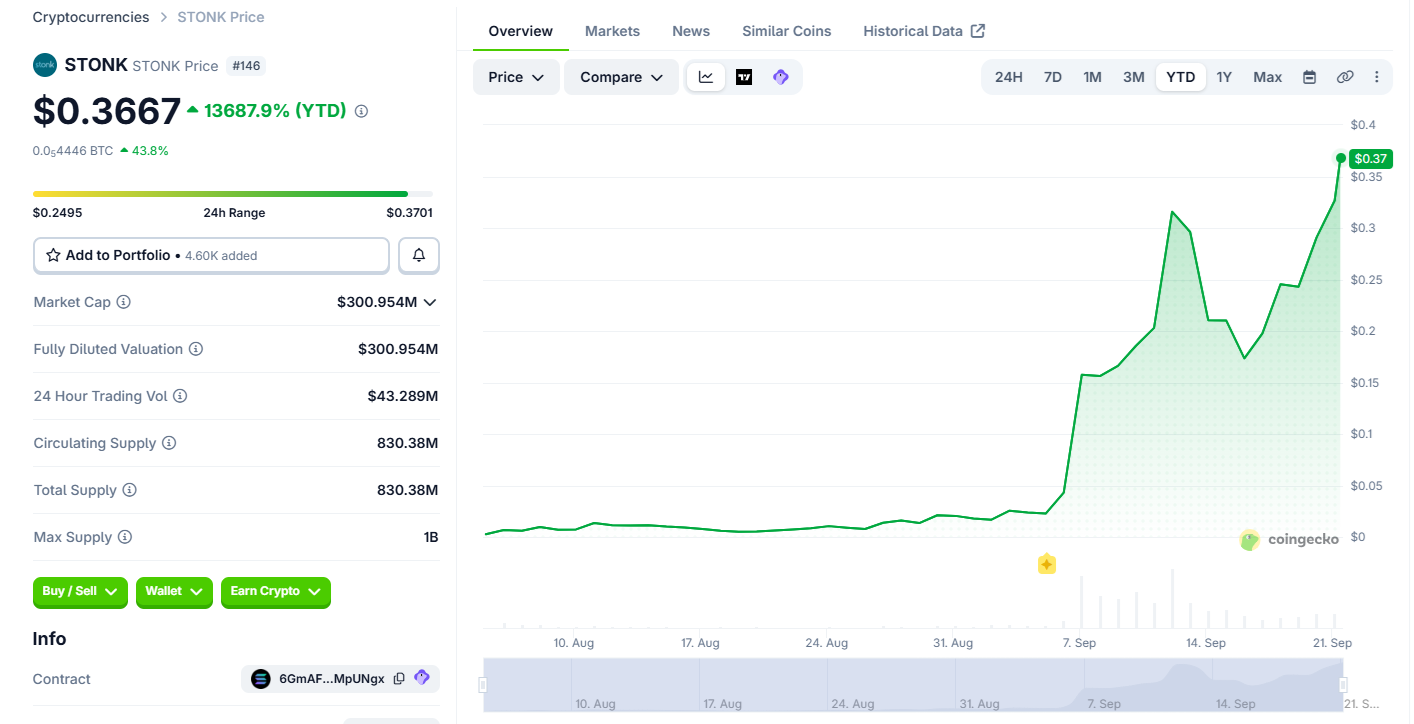The width and height of the screenshot is (1414, 724).
Task: Click the STONK Price breadcrumb text
Action: tap(221, 17)
